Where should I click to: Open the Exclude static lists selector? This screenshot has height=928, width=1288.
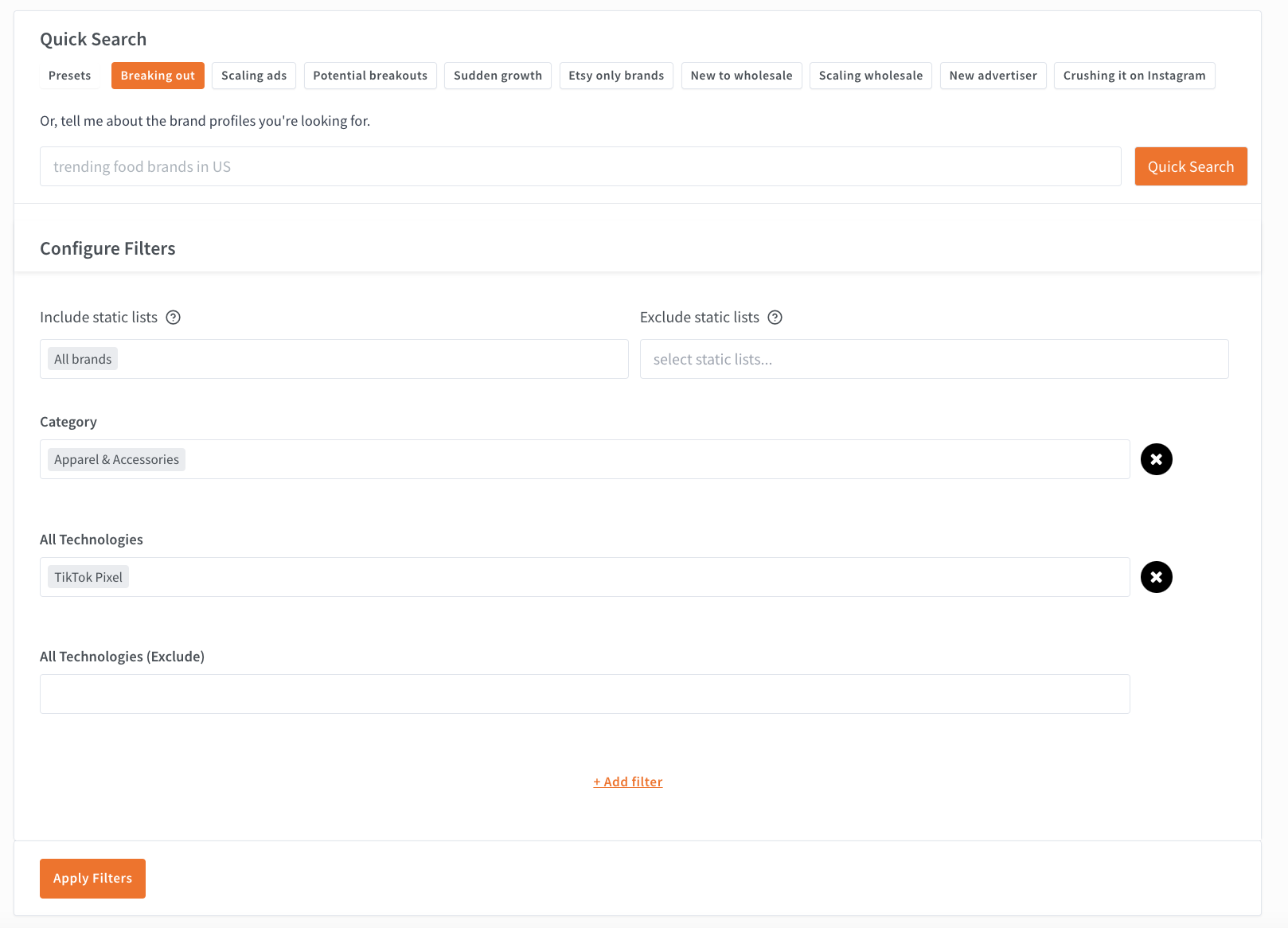point(934,359)
